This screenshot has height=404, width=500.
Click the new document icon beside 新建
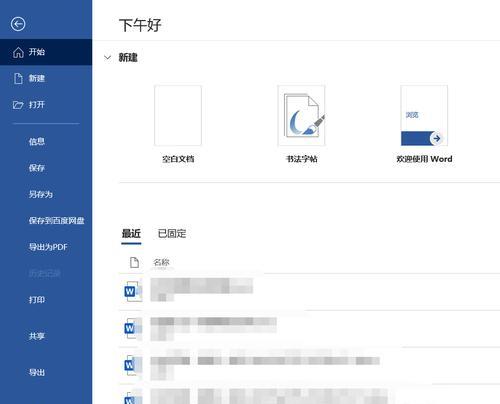pos(18,79)
